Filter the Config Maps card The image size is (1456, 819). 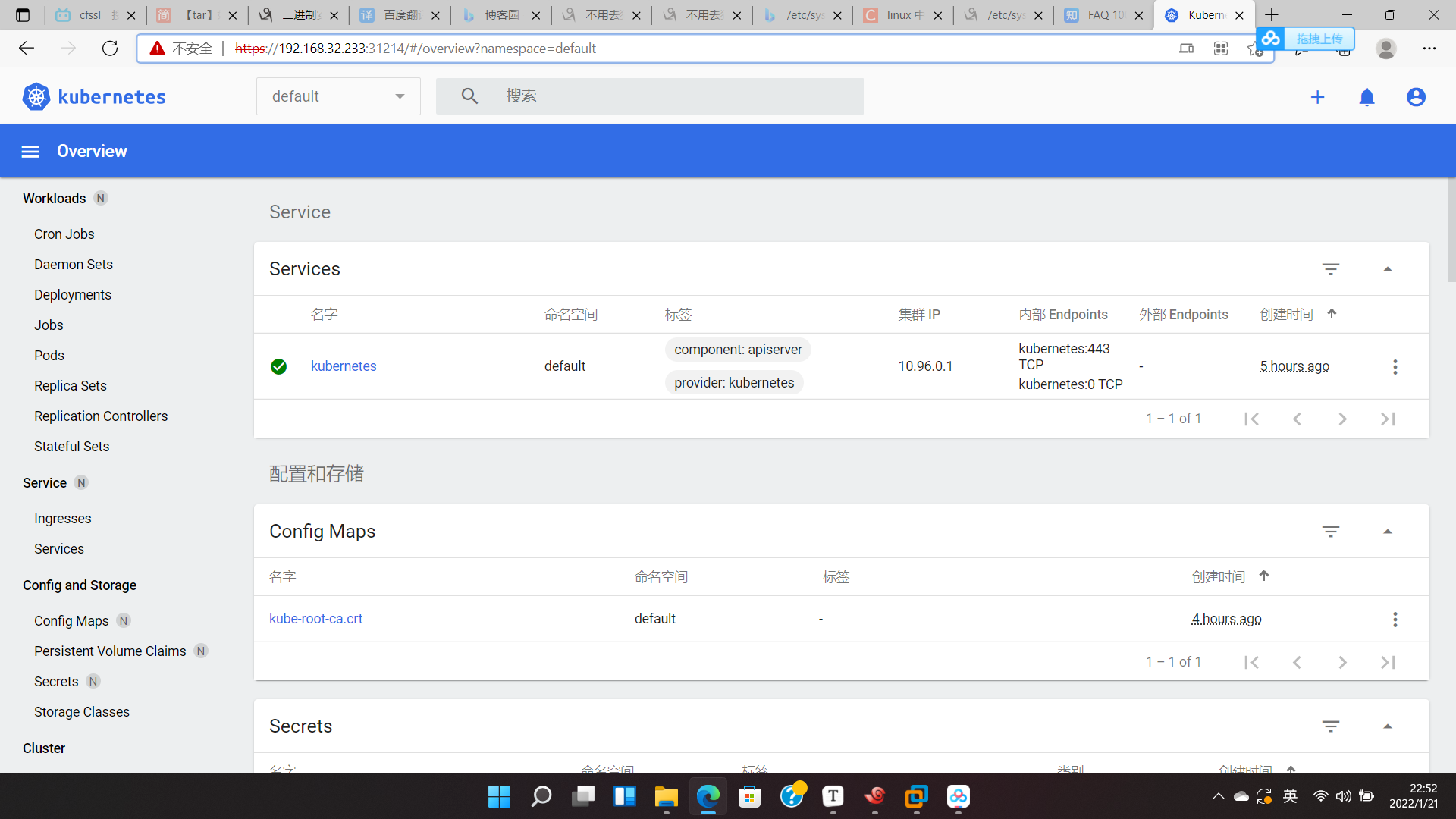(1331, 532)
